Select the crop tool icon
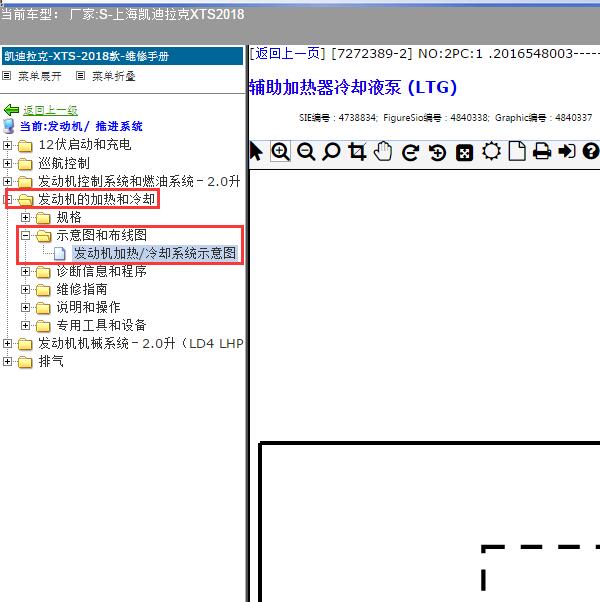This screenshot has height=602, width=600. (x=357, y=151)
